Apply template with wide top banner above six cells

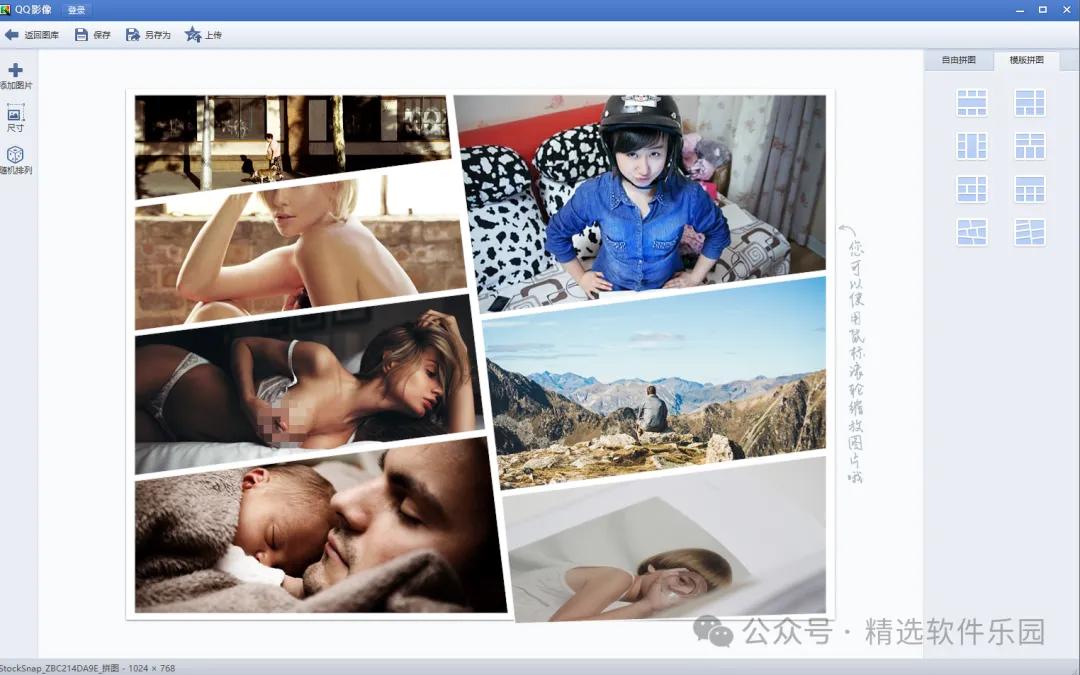[x=1030, y=189]
